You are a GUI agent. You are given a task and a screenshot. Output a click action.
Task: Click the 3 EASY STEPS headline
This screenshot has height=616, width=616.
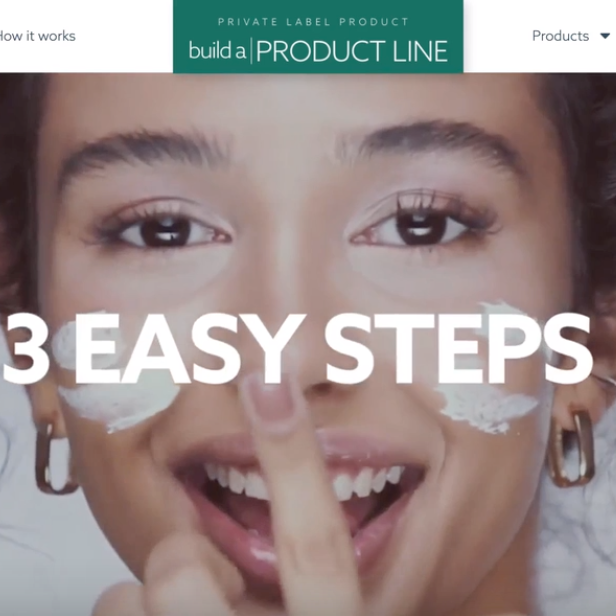coord(297,349)
